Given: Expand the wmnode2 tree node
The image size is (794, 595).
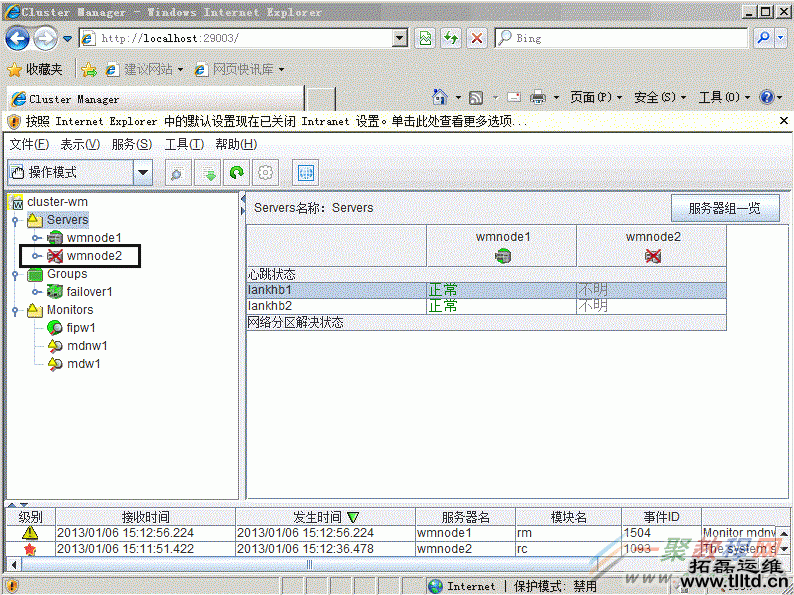Looking at the screenshot, I should coord(35,256).
